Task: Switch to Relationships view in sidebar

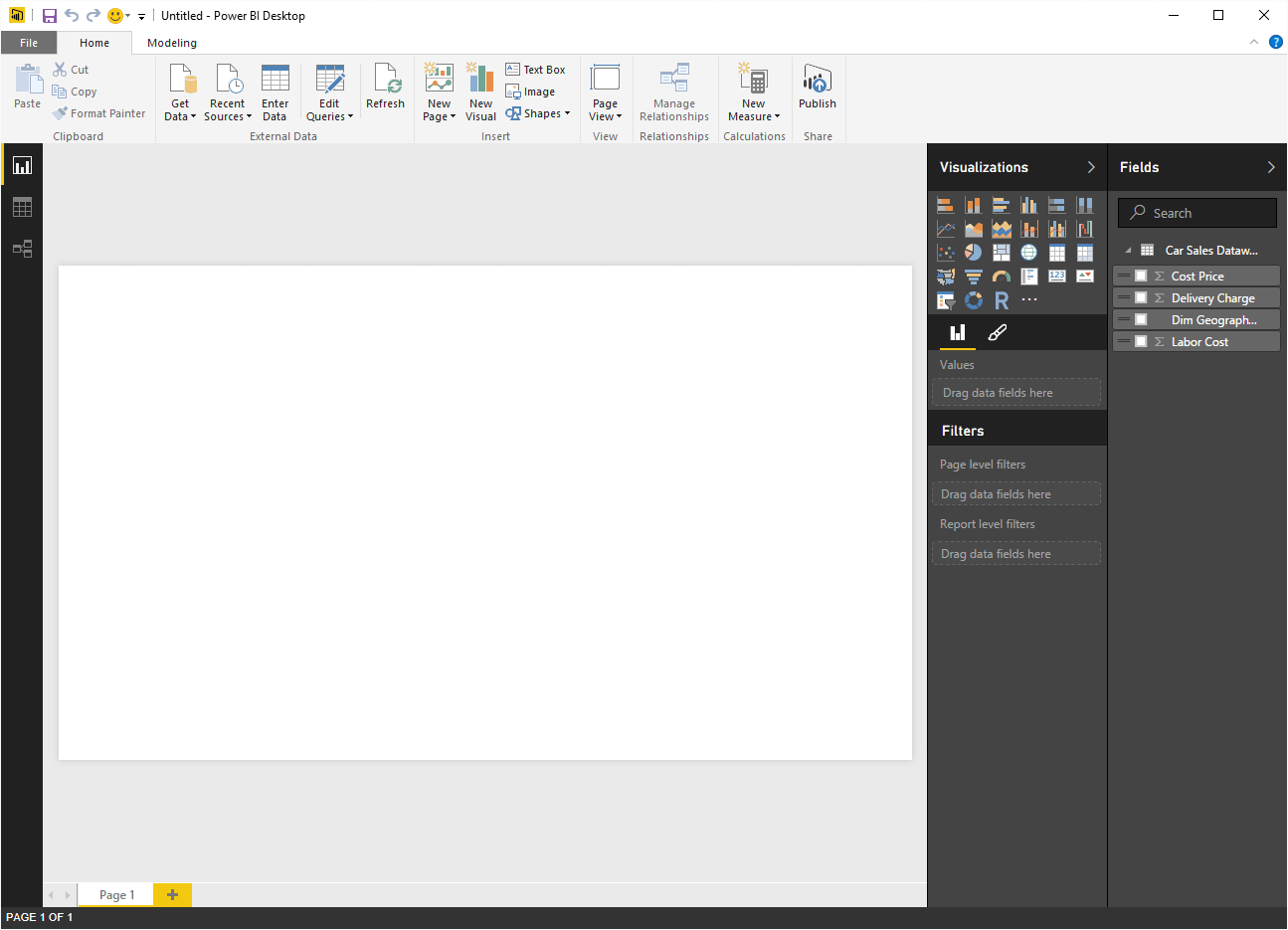Action: [x=22, y=249]
